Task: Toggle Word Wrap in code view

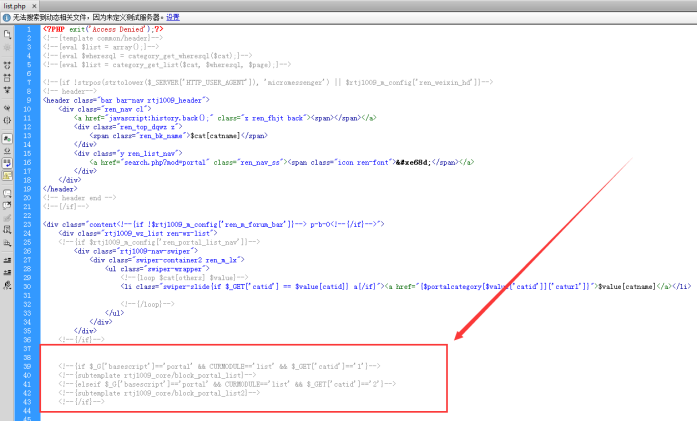Action: [7, 163]
